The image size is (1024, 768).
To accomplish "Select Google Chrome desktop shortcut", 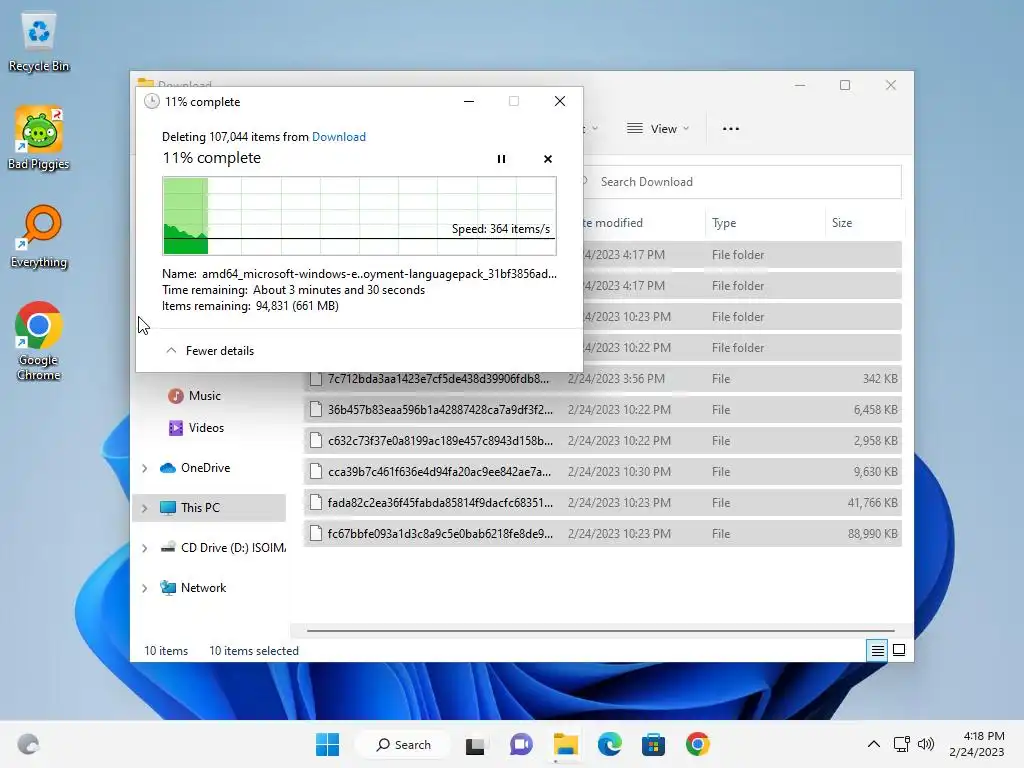I will pyautogui.click(x=39, y=342).
